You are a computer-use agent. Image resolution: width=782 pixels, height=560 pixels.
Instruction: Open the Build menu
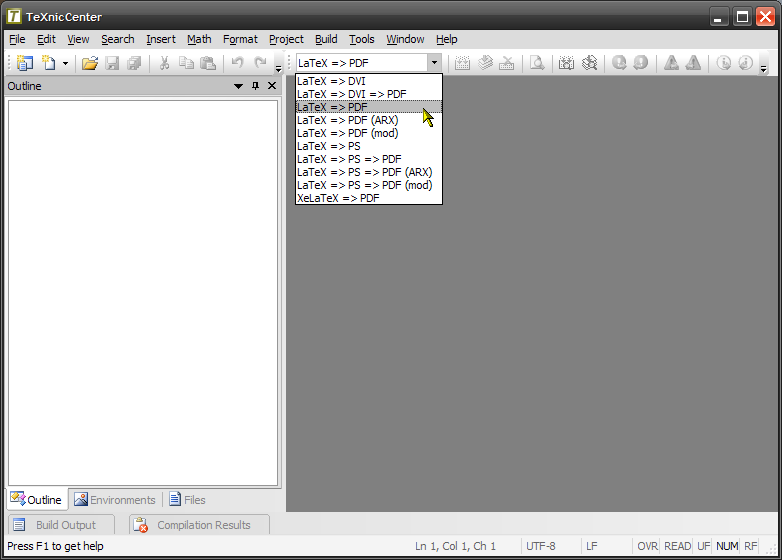pos(326,39)
